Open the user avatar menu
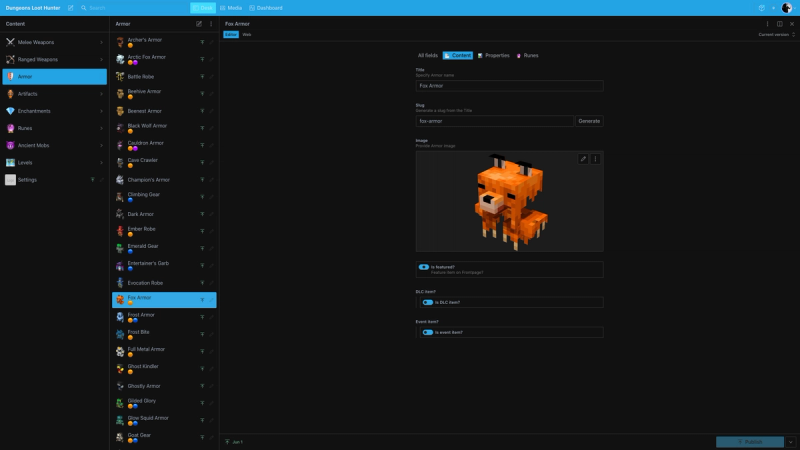Viewport: 800px width, 450px height. [x=787, y=8]
